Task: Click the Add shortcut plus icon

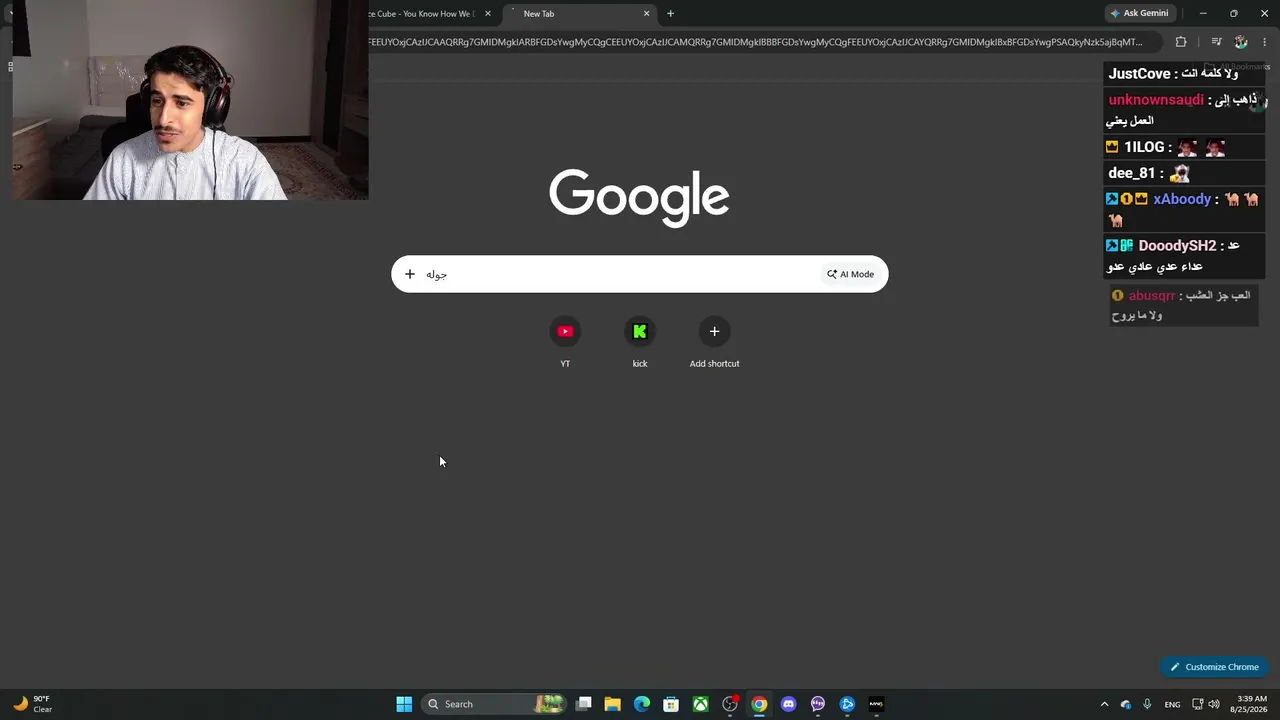Action: (x=714, y=332)
